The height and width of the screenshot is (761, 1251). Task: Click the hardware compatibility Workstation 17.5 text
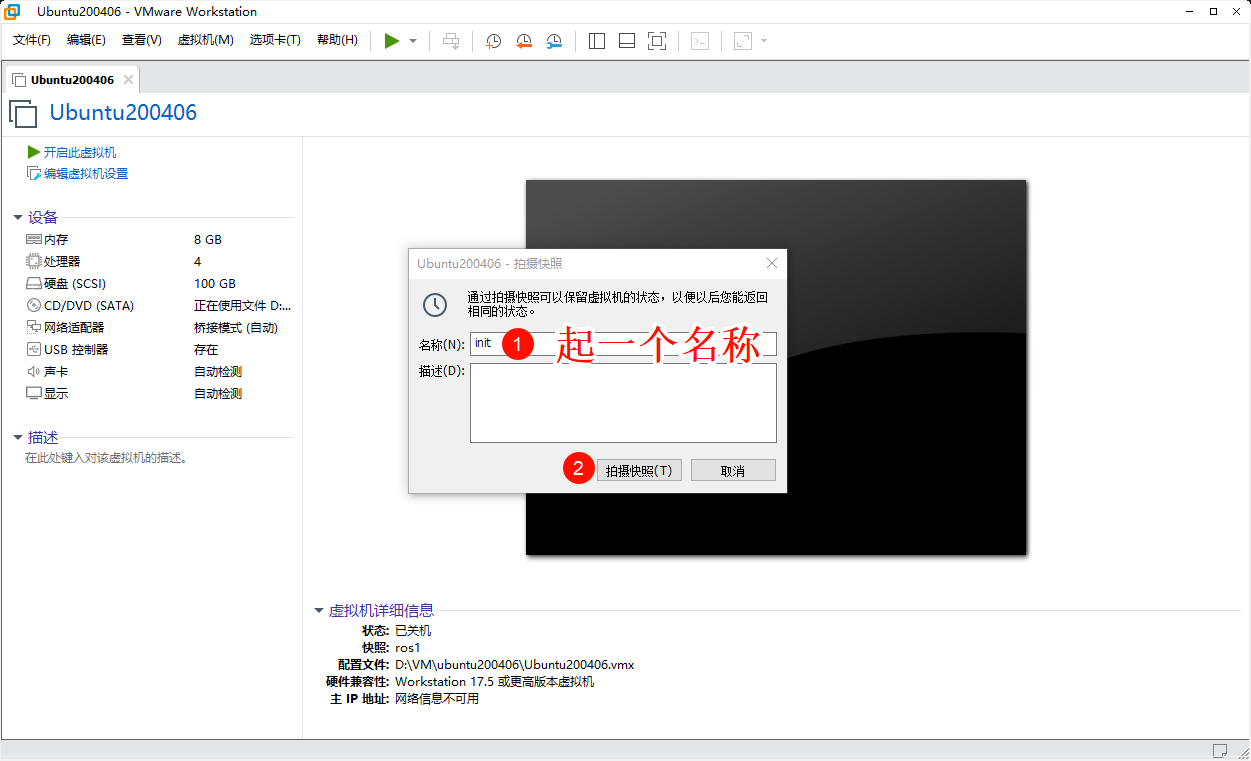point(495,681)
